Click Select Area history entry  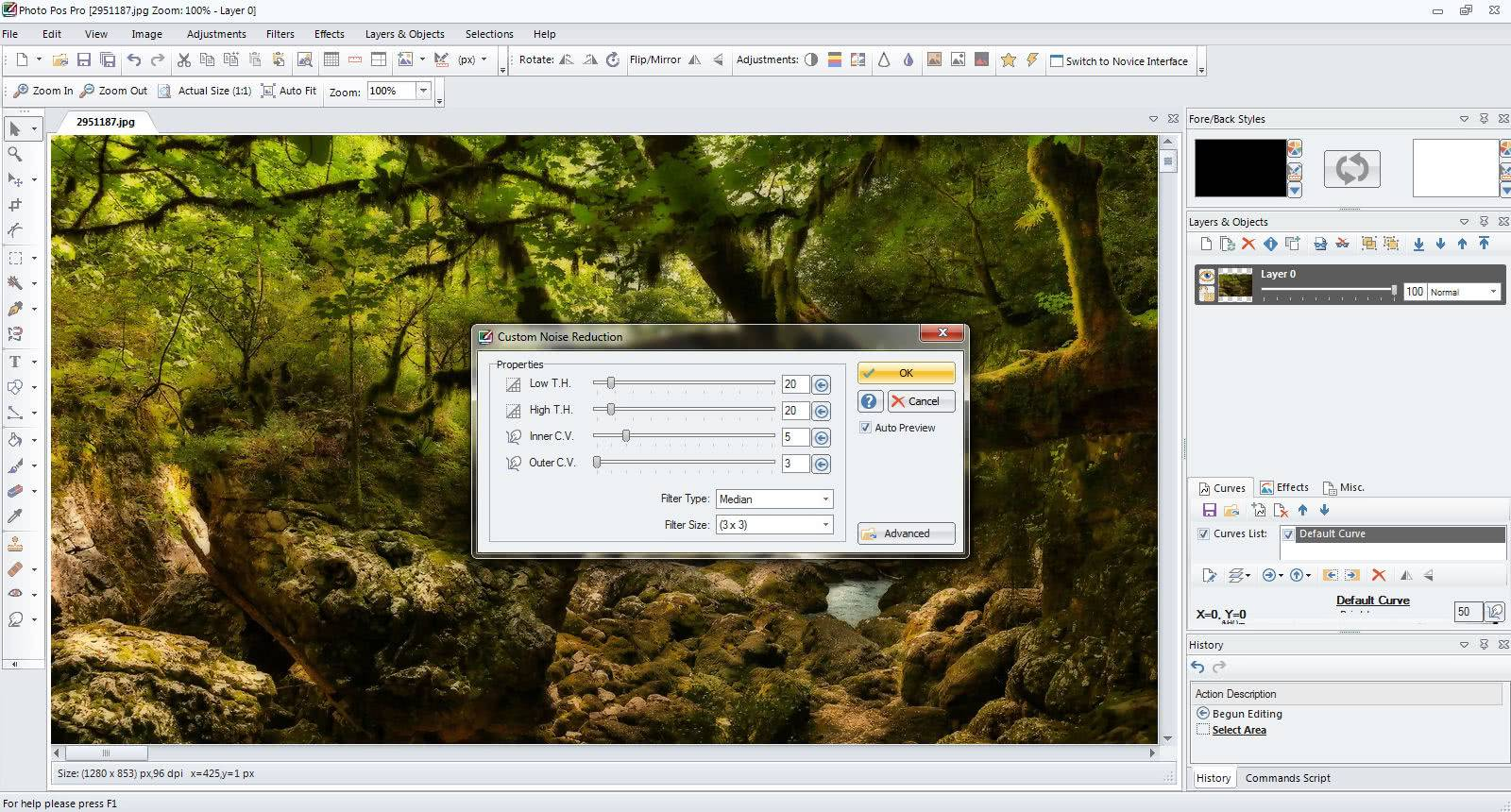click(1239, 730)
